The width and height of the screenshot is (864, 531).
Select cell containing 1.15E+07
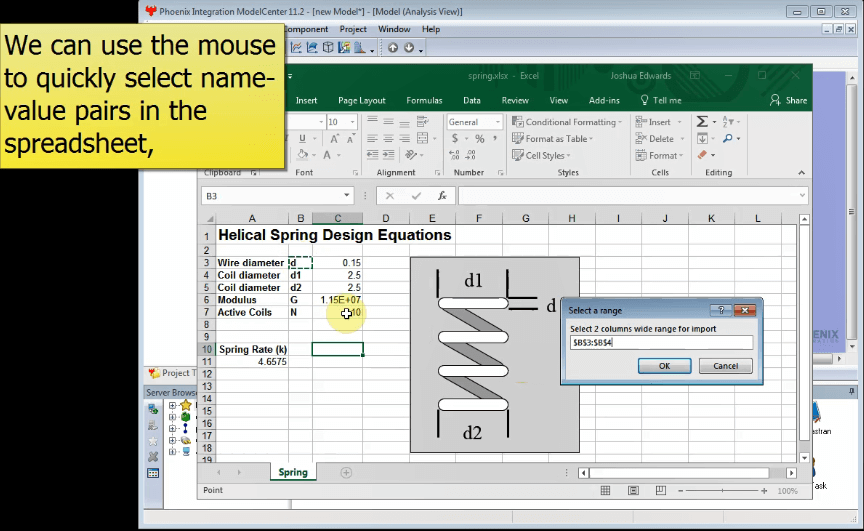click(x=337, y=300)
